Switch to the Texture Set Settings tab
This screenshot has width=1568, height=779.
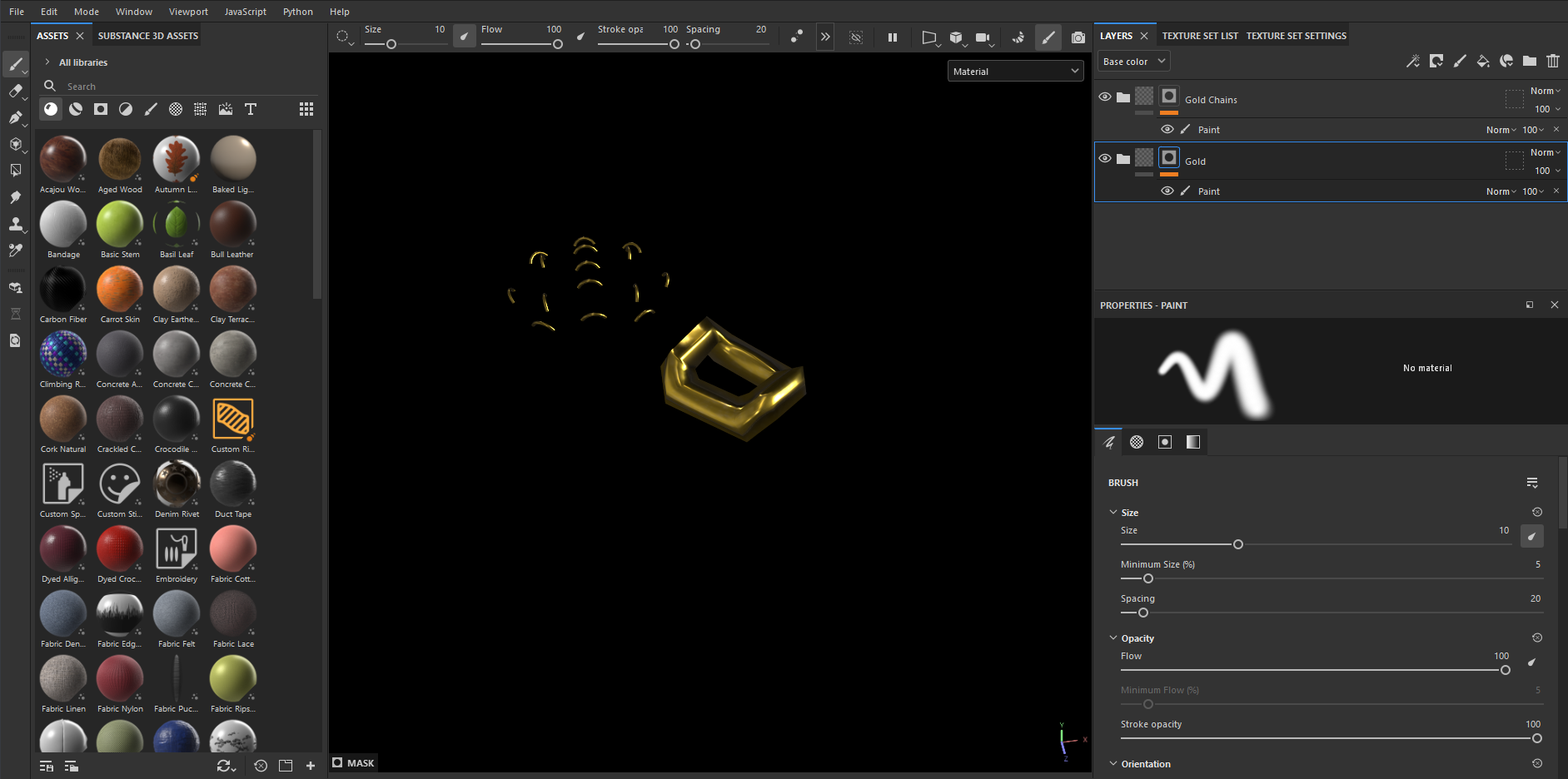tap(1297, 36)
